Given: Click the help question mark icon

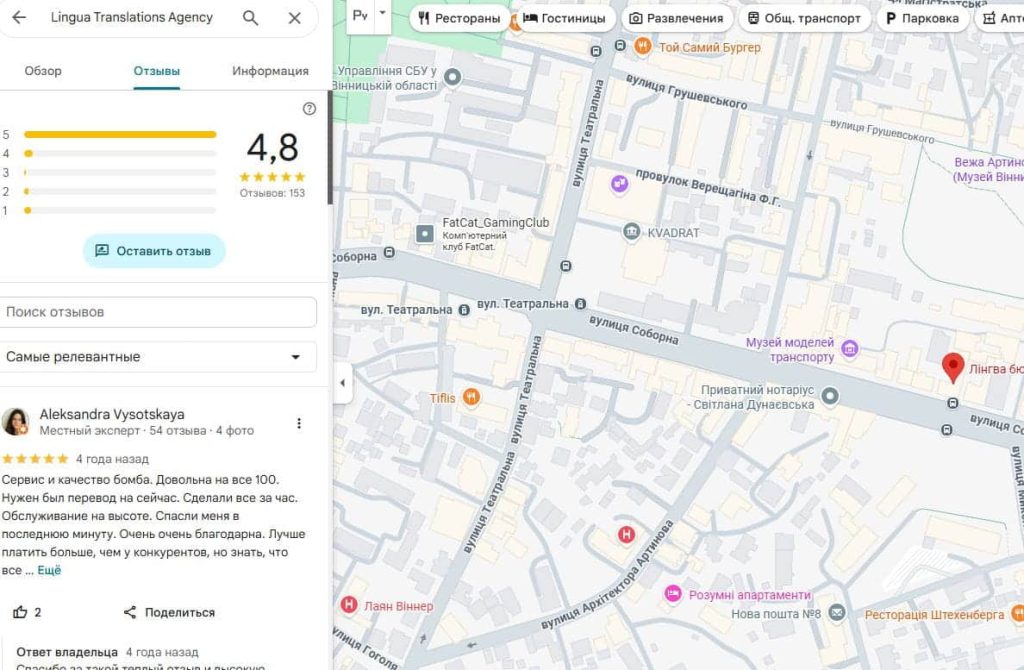Looking at the screenshot, I should [310, 108].
